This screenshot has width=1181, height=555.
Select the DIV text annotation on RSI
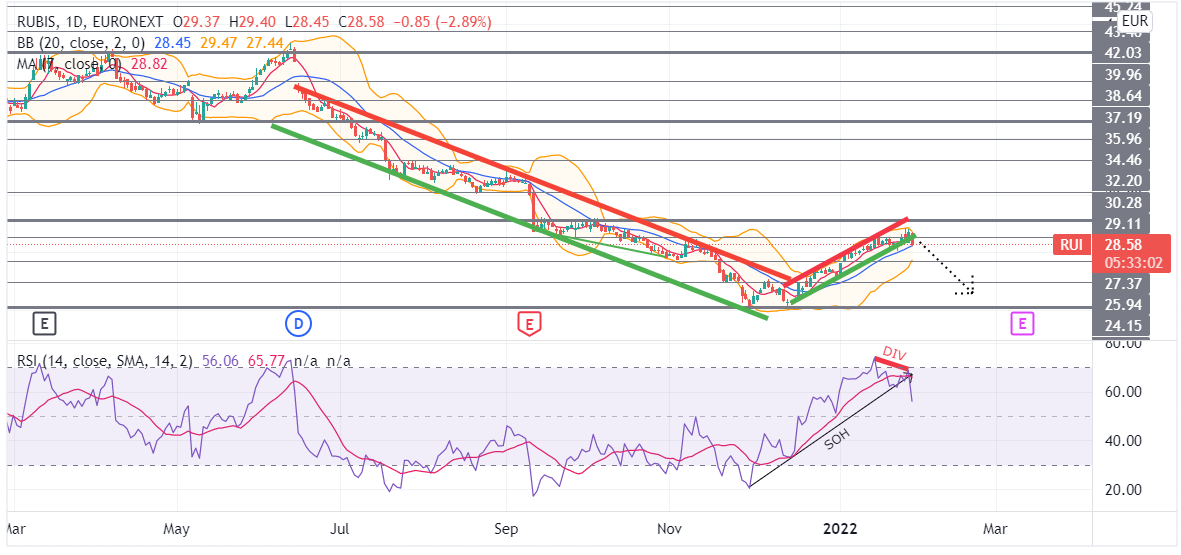click(895, 355)
